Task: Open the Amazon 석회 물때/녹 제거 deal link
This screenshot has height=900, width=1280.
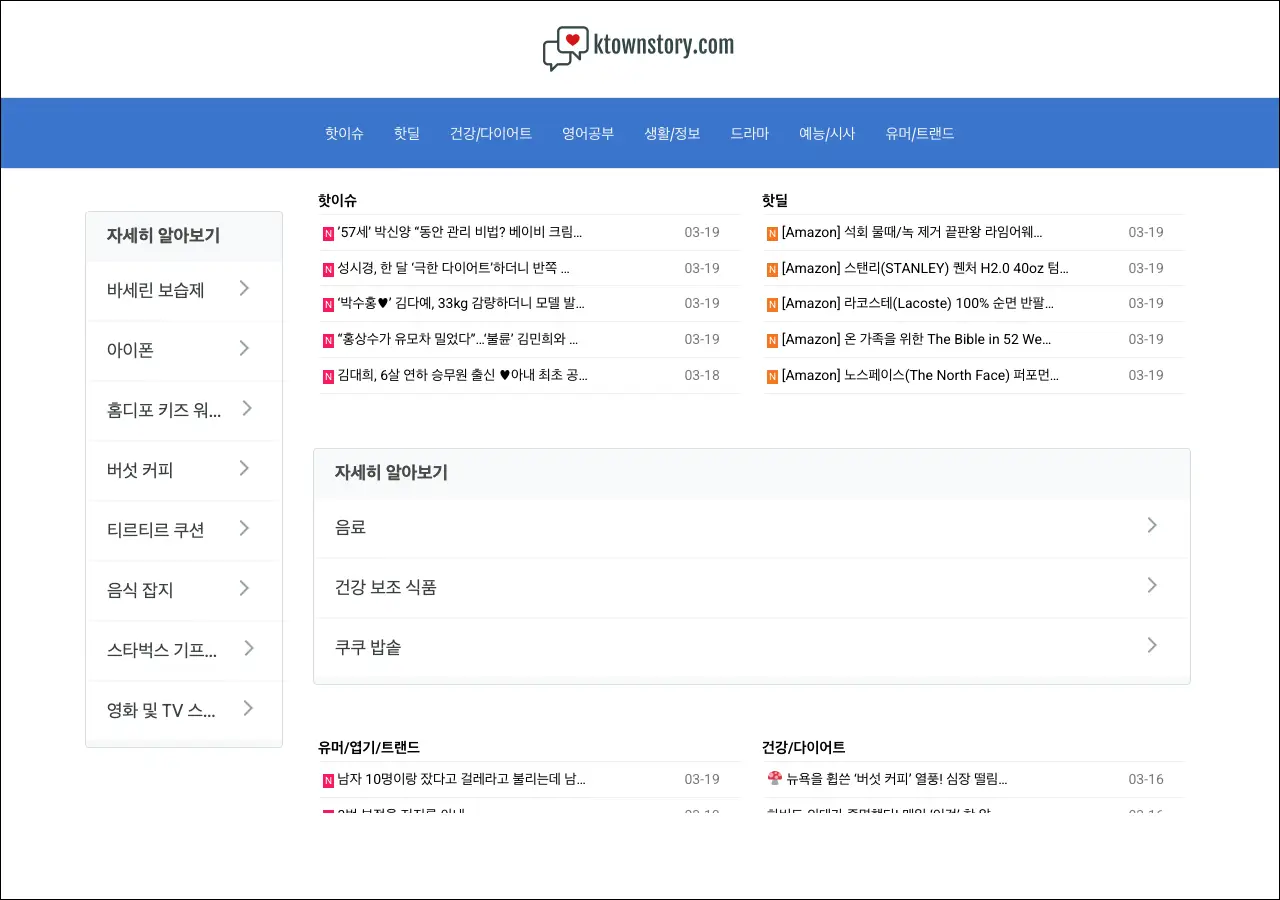Action: point(911,232)
